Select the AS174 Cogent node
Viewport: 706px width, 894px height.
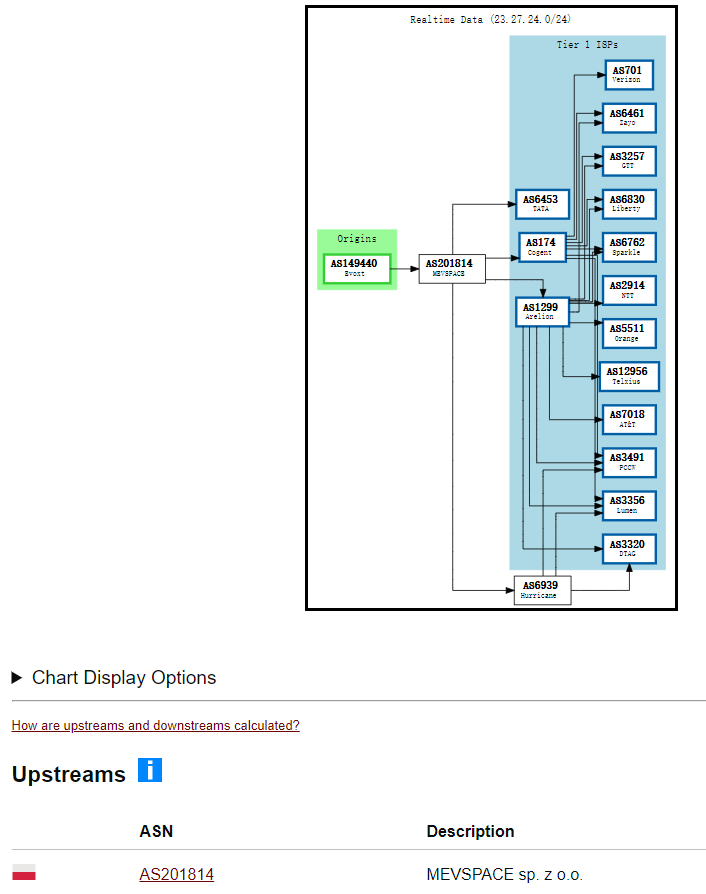click(542, 247)
